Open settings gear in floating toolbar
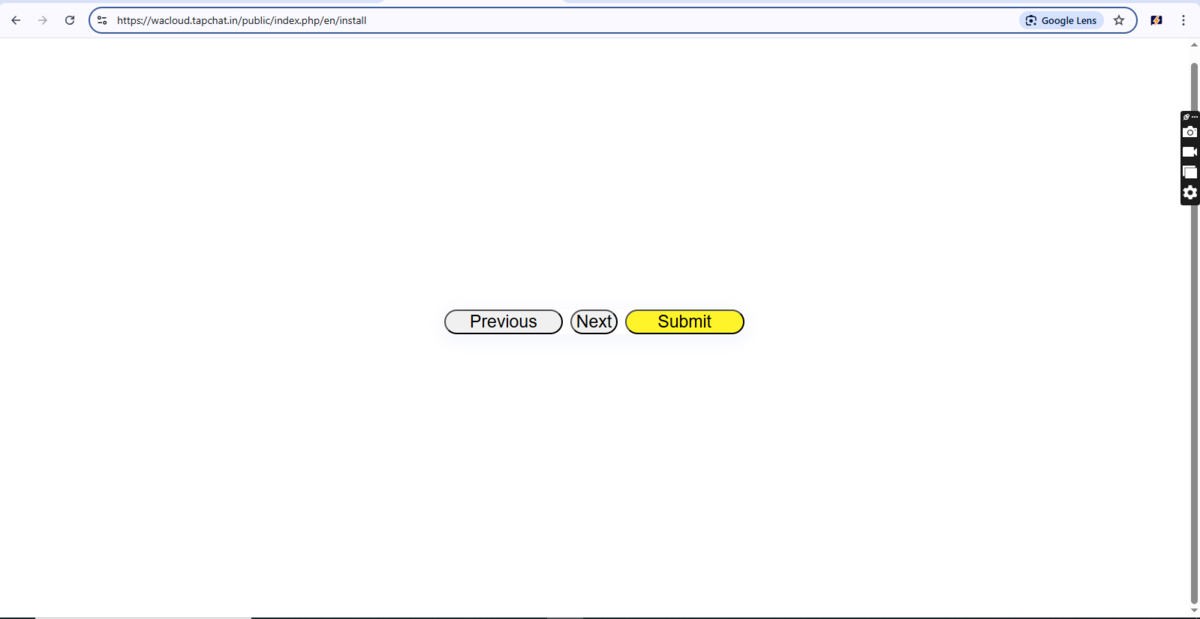Viewport: 1200px width, 619px height. tap(1189, 192)
